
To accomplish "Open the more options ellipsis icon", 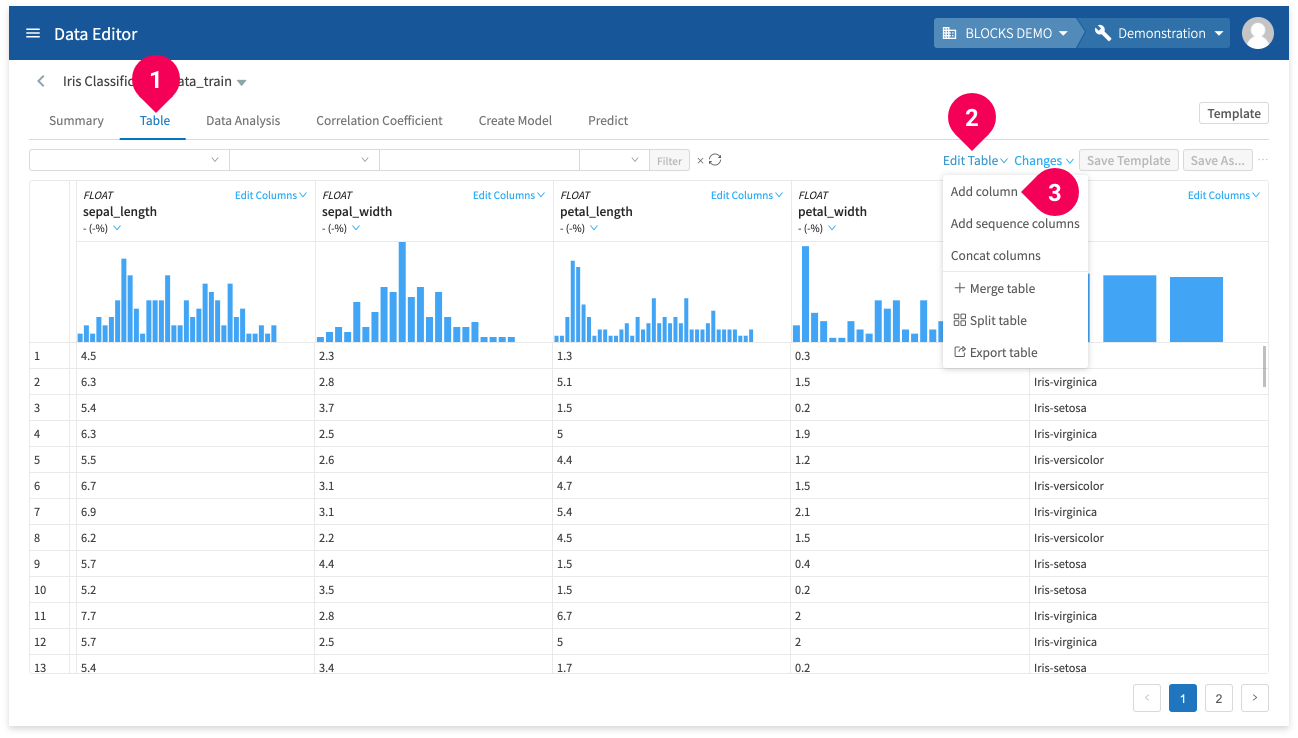I will pos(1263,160).
